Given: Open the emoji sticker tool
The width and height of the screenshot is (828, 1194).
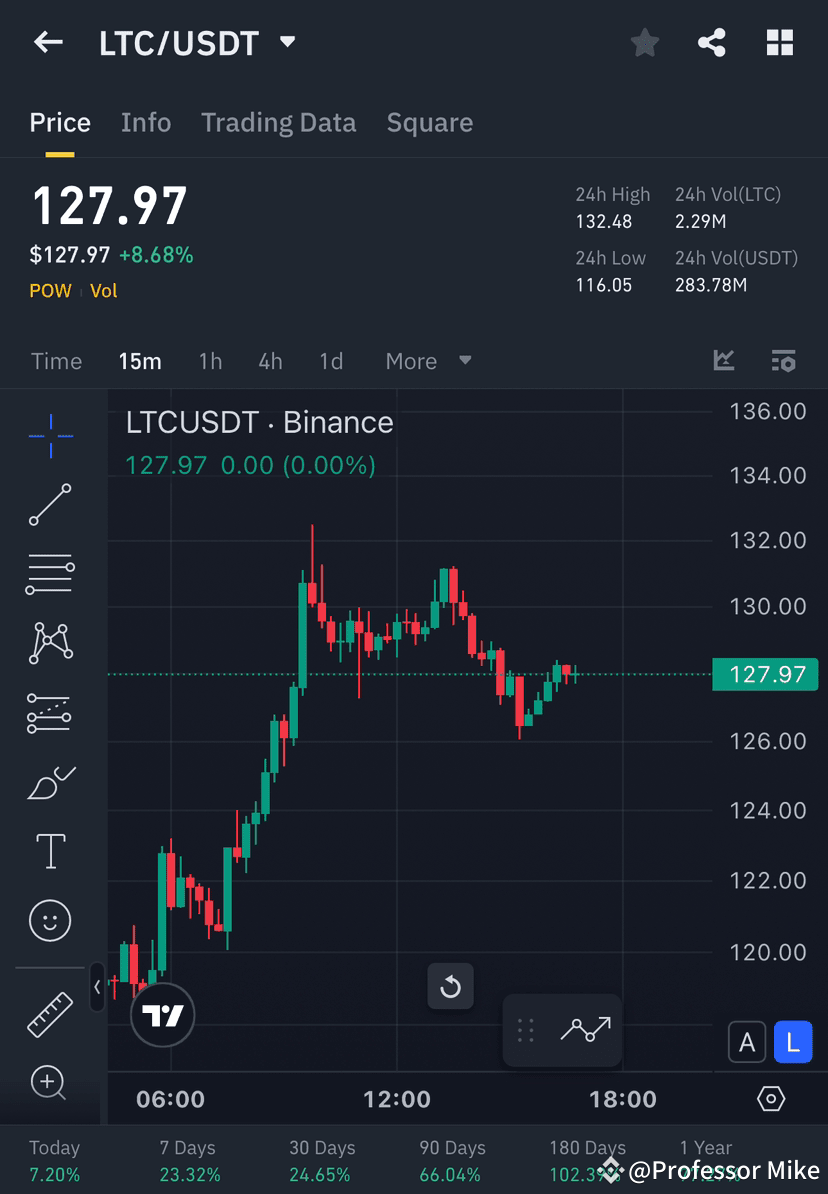Looking at the screenshot, I should tap(50, 920).
